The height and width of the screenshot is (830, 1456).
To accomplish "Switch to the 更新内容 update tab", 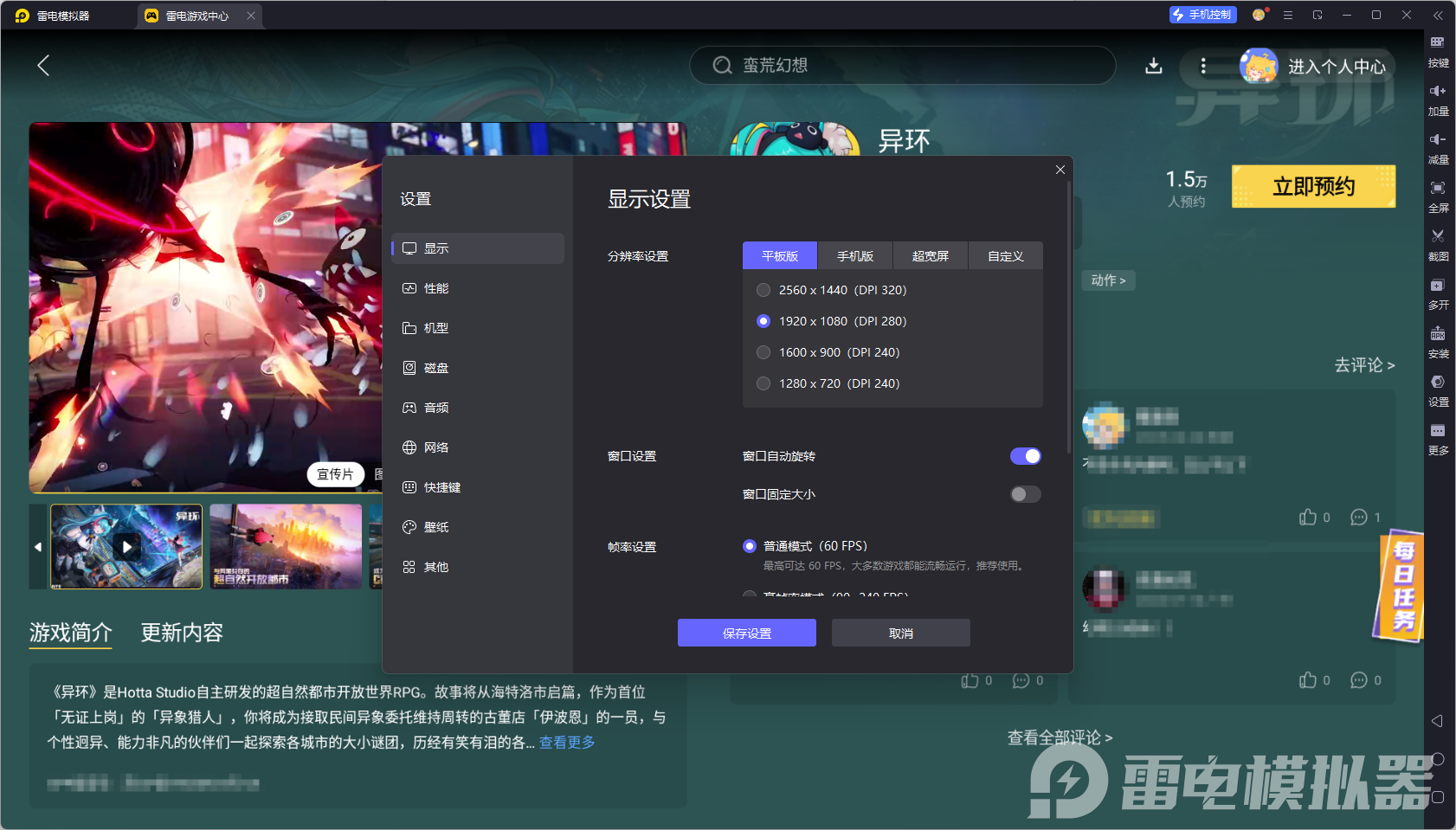I will click(181, 633).
